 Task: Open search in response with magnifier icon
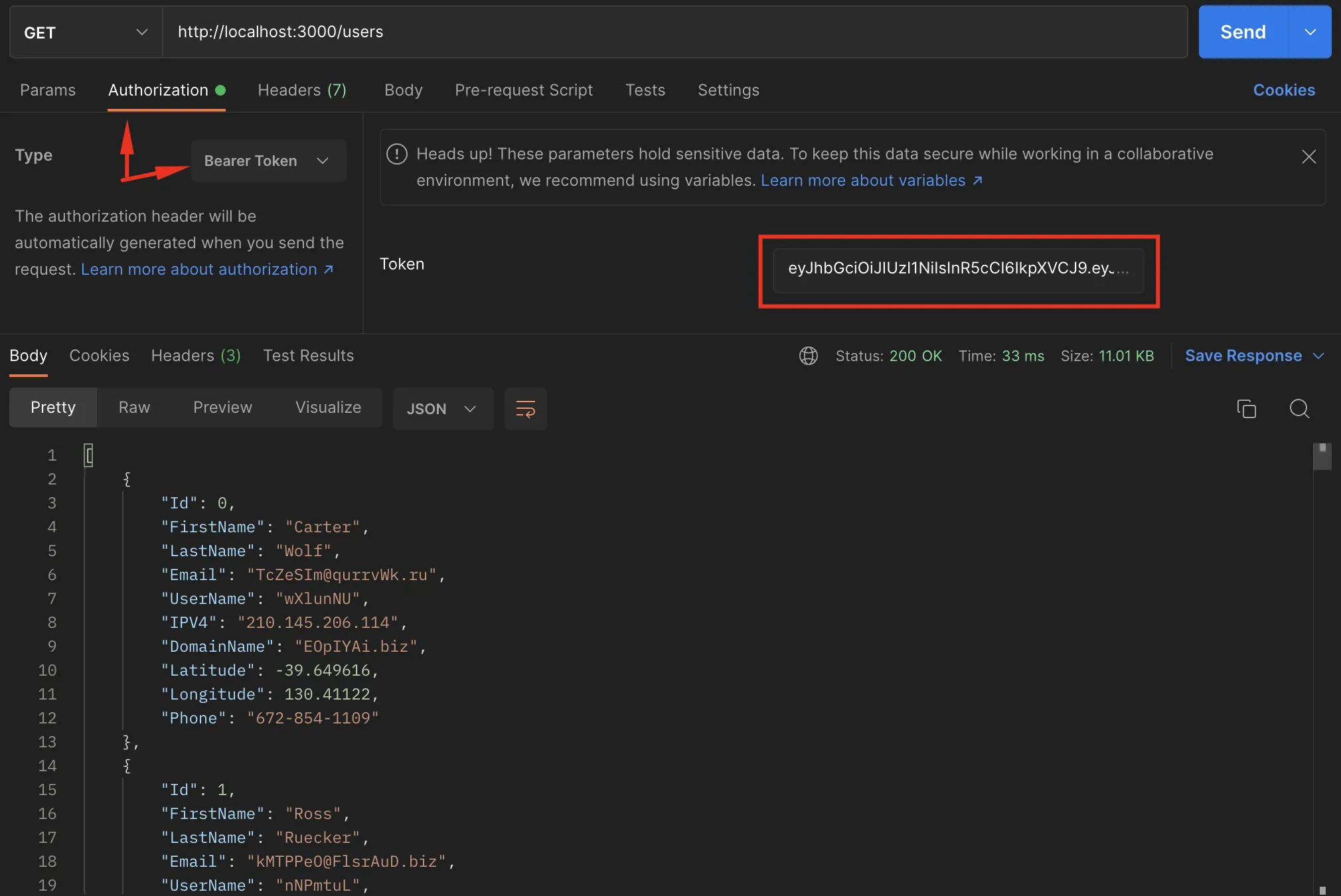[x=1299, y=409]
